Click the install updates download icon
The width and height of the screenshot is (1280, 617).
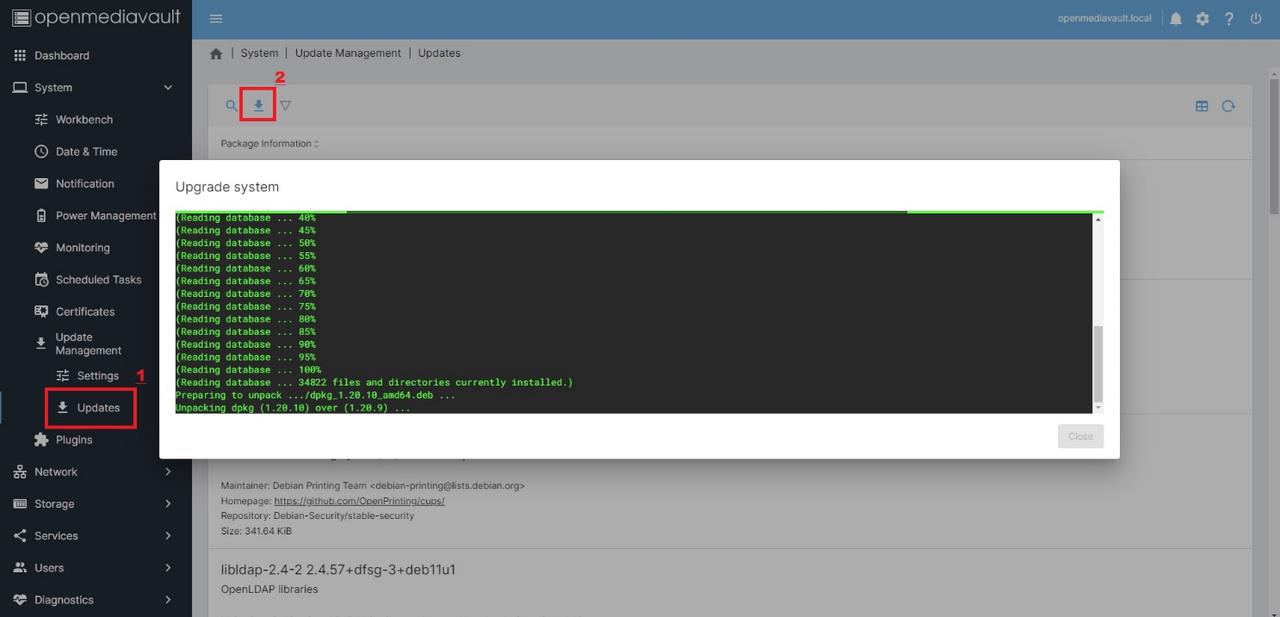click(258, 105)
